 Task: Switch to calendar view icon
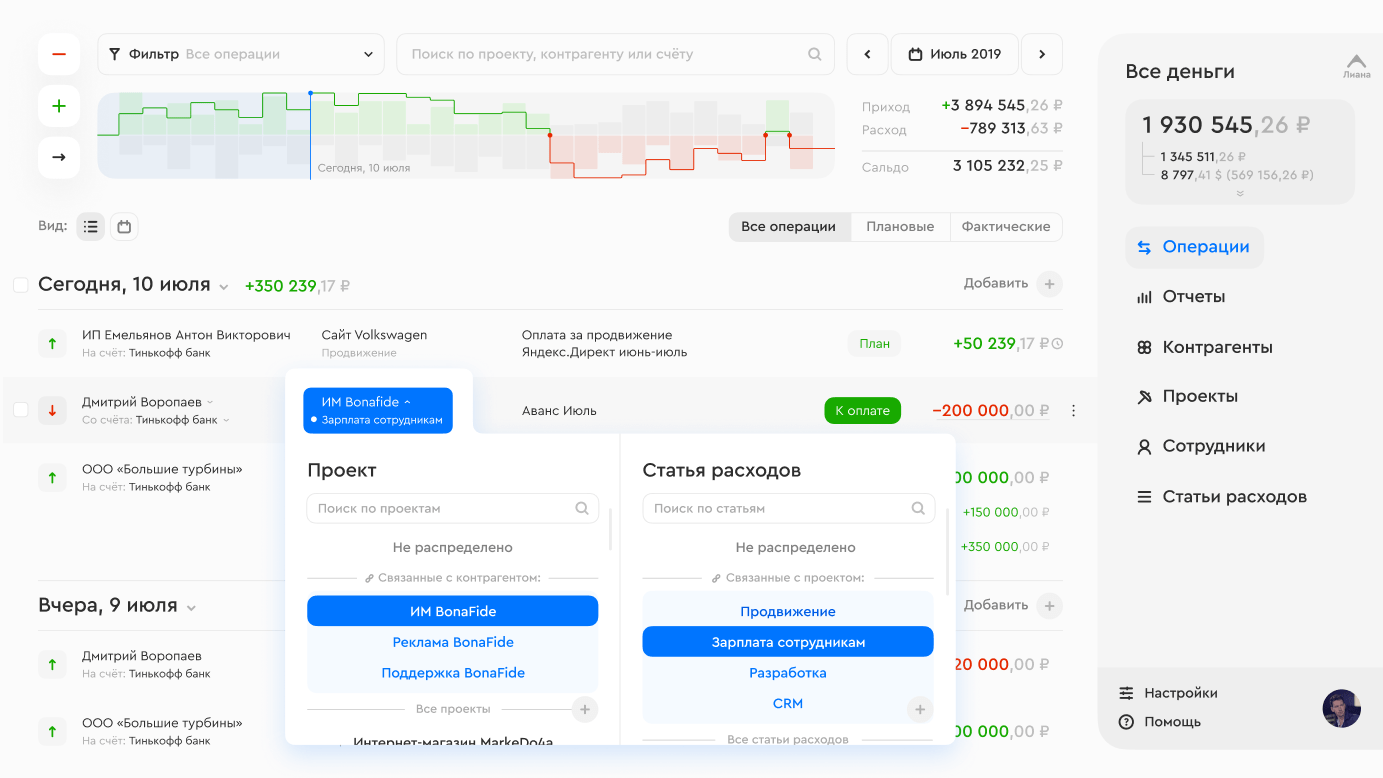[x=124, y=227]
